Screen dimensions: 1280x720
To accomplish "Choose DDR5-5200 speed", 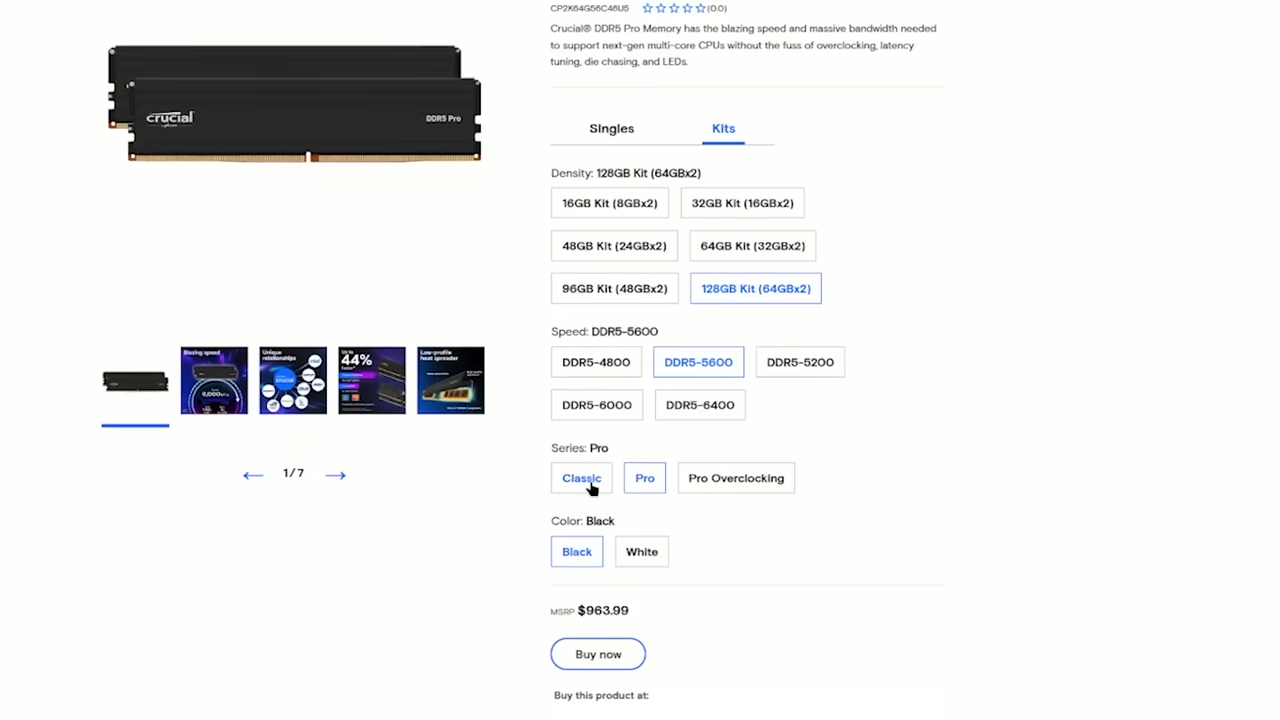I will click(x=800, y=362).
